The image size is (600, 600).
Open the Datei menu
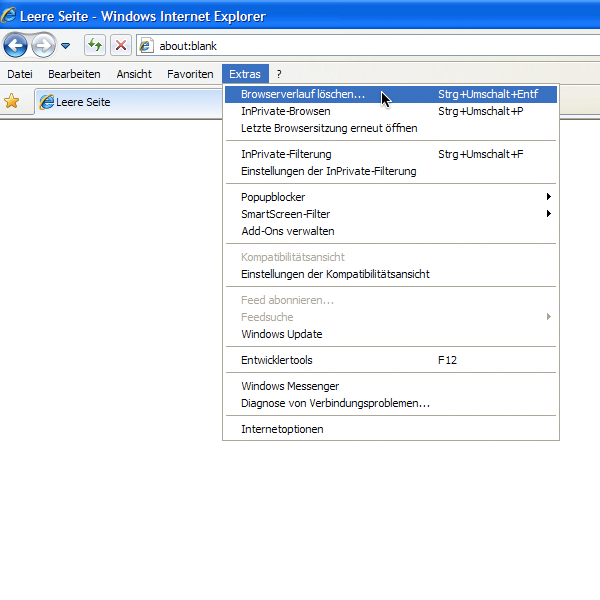tap(20, 74)
